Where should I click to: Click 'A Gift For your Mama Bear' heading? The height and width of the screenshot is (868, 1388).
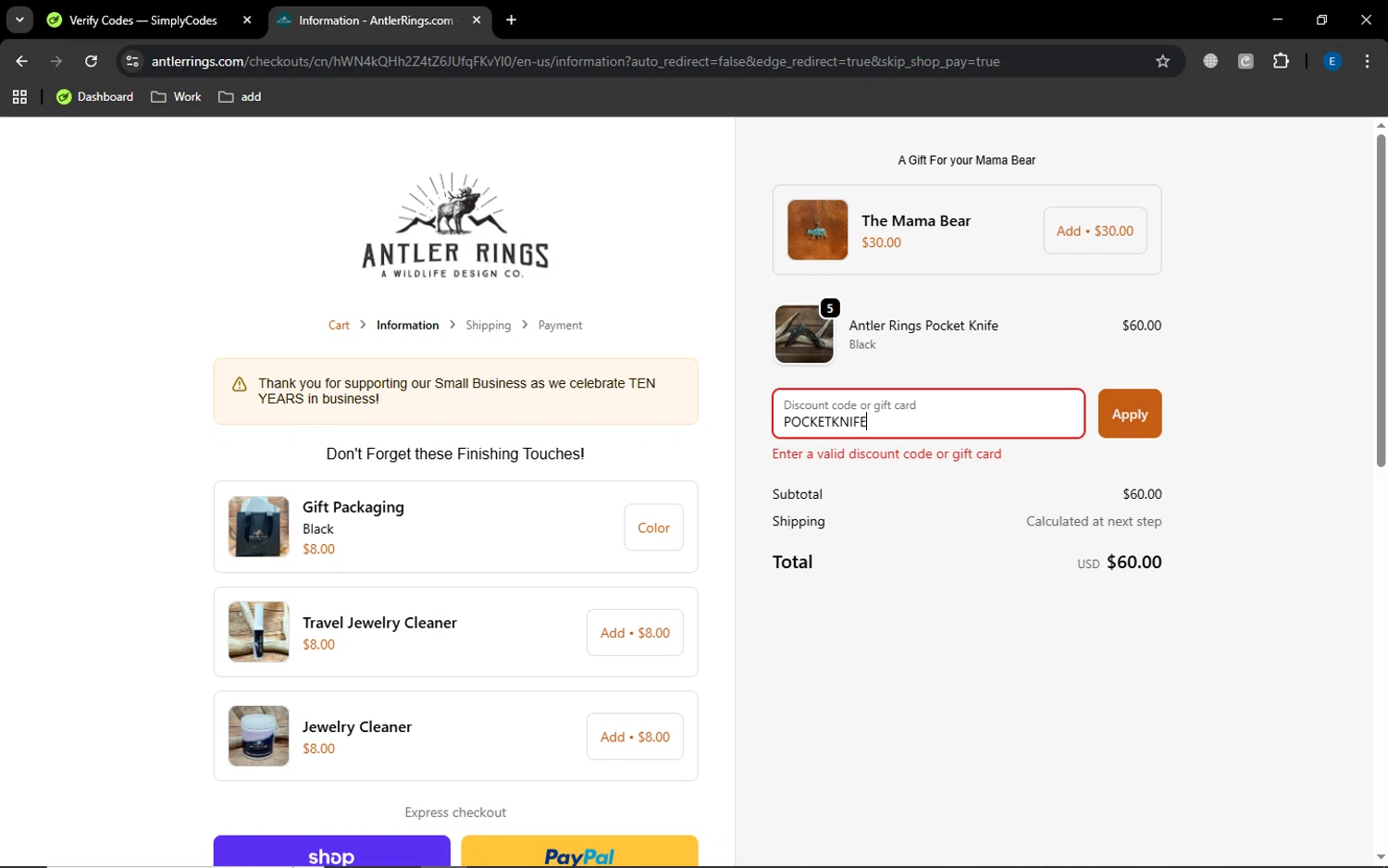pyautogui.click(x=966, y=160)
